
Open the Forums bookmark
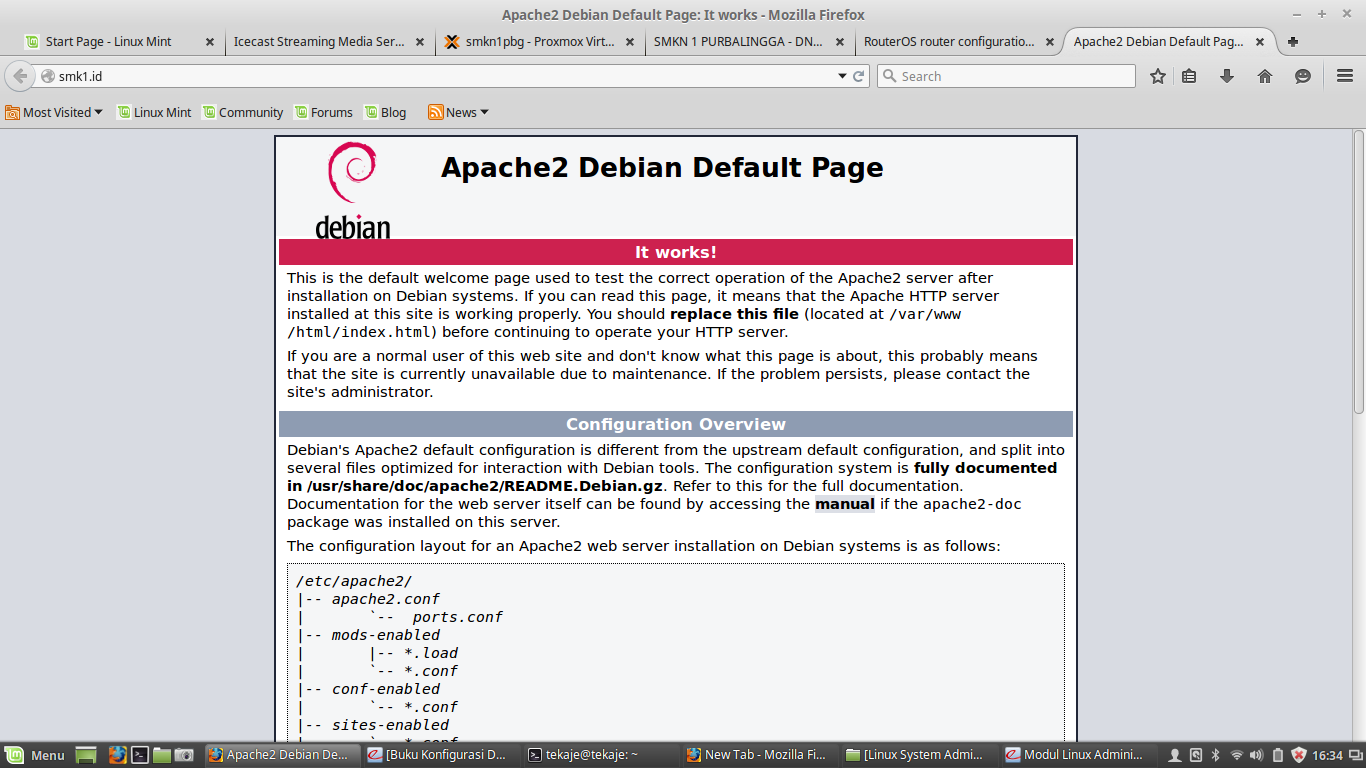pyautogui.click(x=323, y=112)
